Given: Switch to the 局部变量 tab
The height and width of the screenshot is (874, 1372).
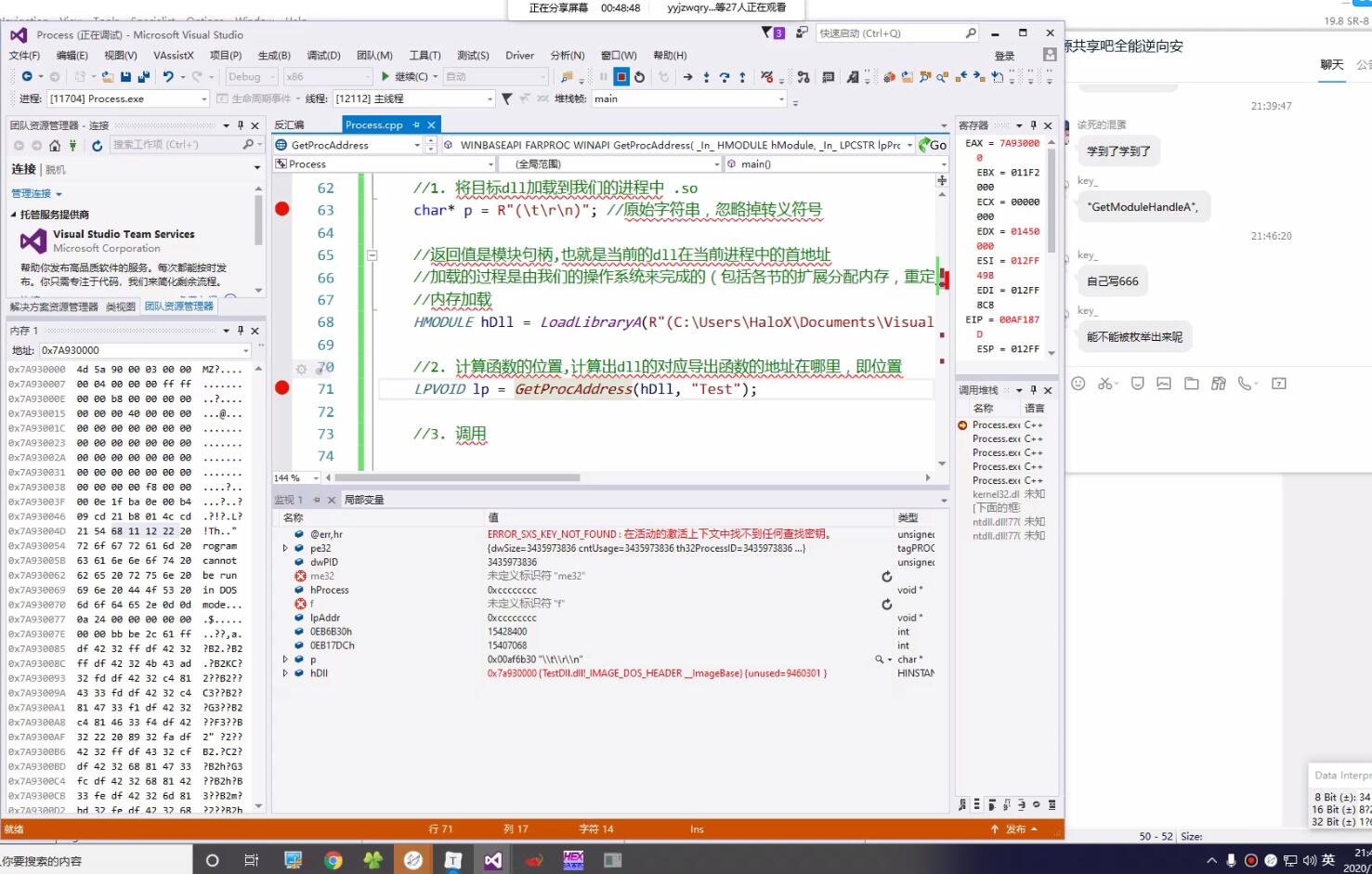Looking at the screenshot, I should pyautogui.click(x=364, y=500).
